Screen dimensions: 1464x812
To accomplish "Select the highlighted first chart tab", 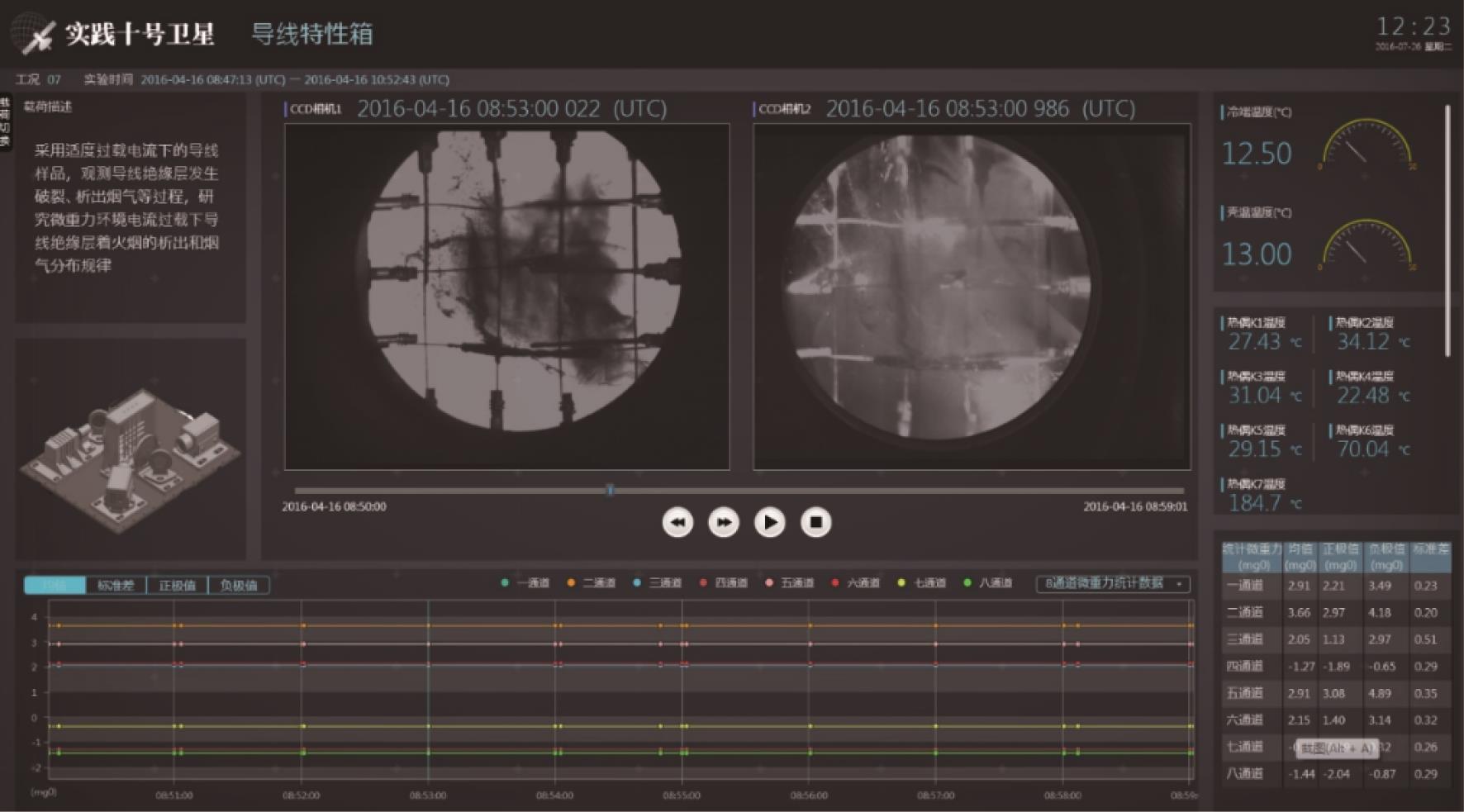I will [55, 585].
